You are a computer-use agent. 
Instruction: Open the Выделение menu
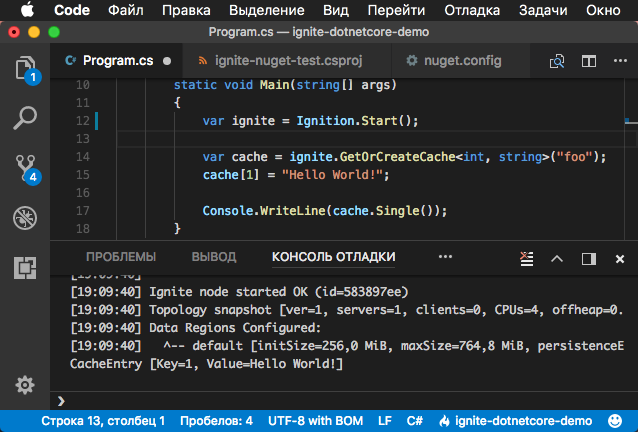point(267,10)
